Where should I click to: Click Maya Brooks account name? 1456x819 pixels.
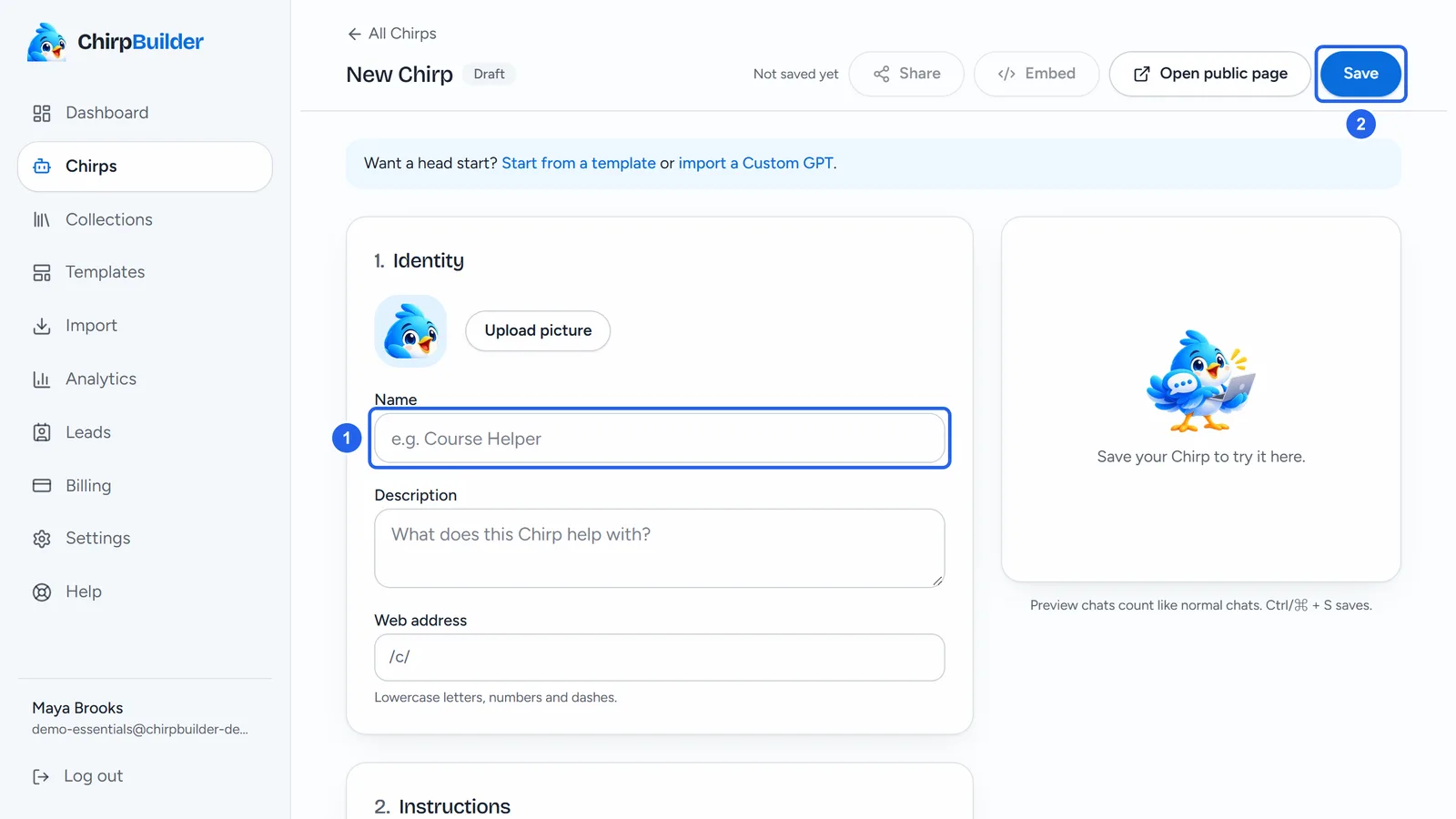[x=77, y=708]
